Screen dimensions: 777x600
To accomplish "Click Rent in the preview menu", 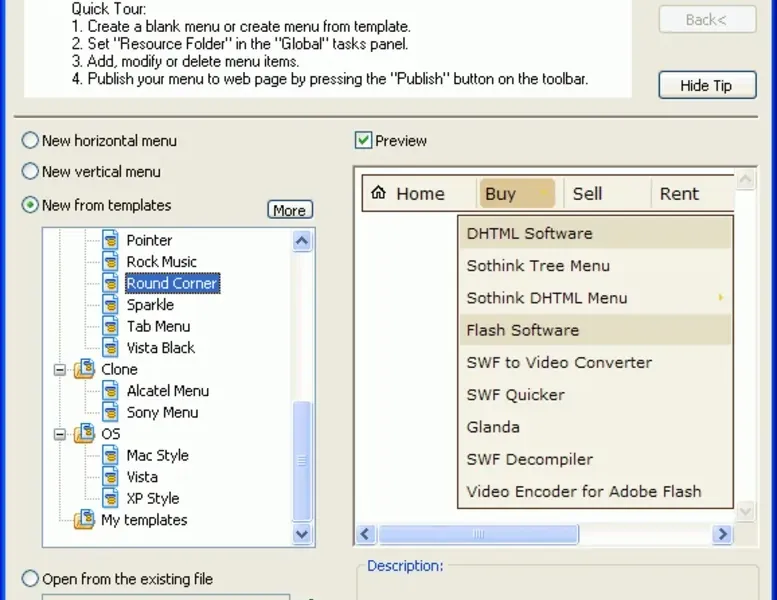I will click(x=679, y=194).
